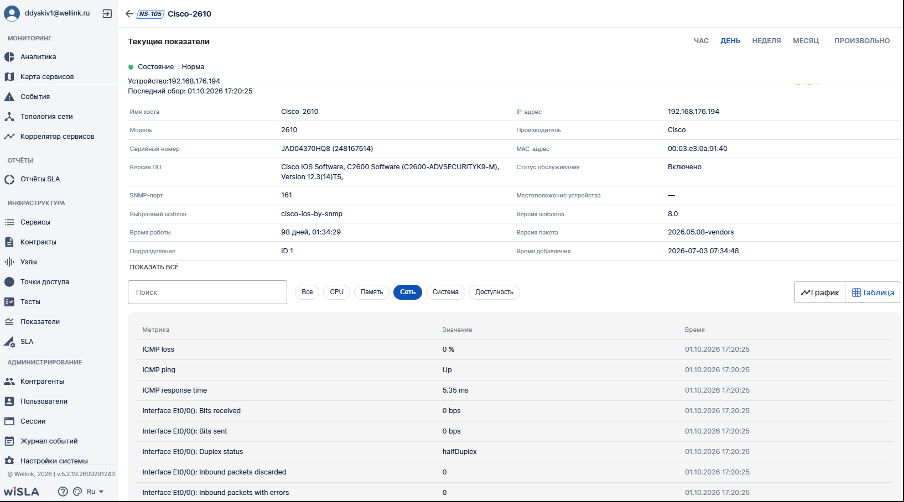The height and width of the screenshot is (502, 904).
Task: Select the ПРОИЗВОЛЬНО custom period
Action: point(862,41)
